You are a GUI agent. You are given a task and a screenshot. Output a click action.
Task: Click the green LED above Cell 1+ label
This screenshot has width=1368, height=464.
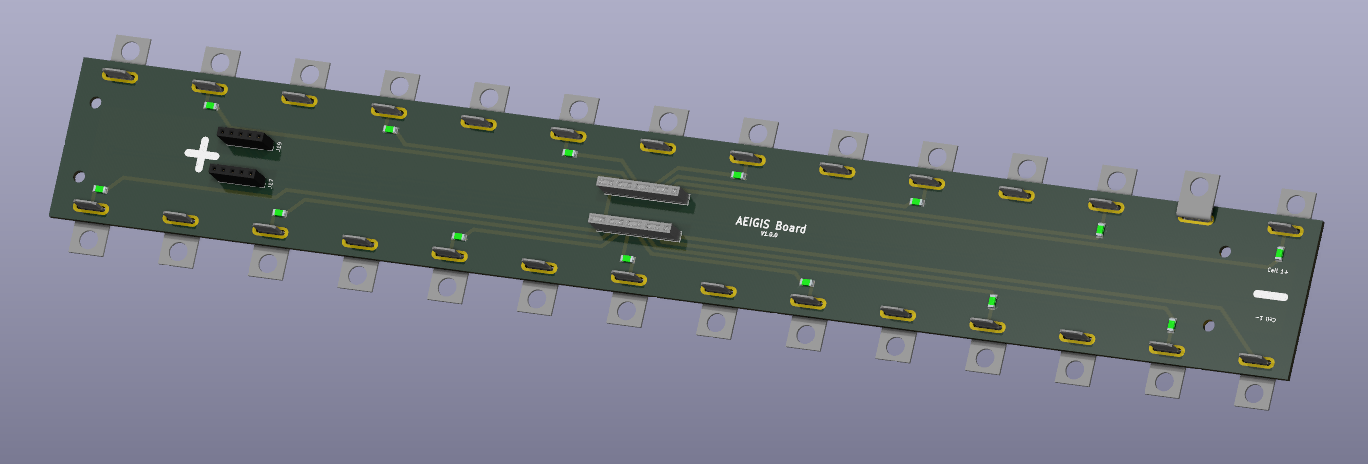pos(1279,254)
